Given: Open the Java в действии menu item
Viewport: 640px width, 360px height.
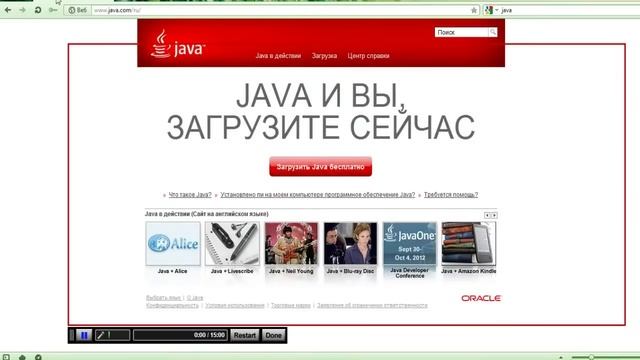Looking at the screenshot, I should 278,56.
